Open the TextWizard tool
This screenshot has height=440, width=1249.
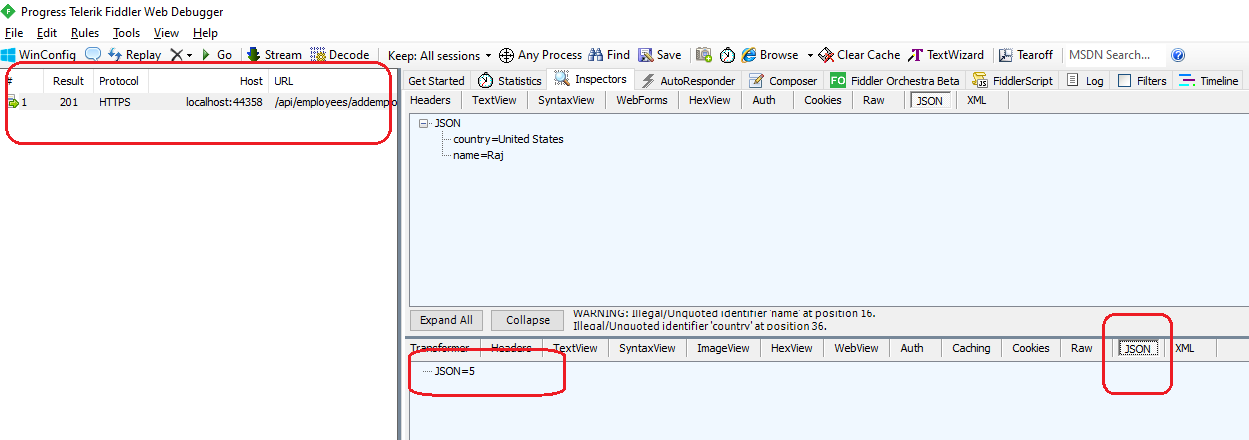946,55
